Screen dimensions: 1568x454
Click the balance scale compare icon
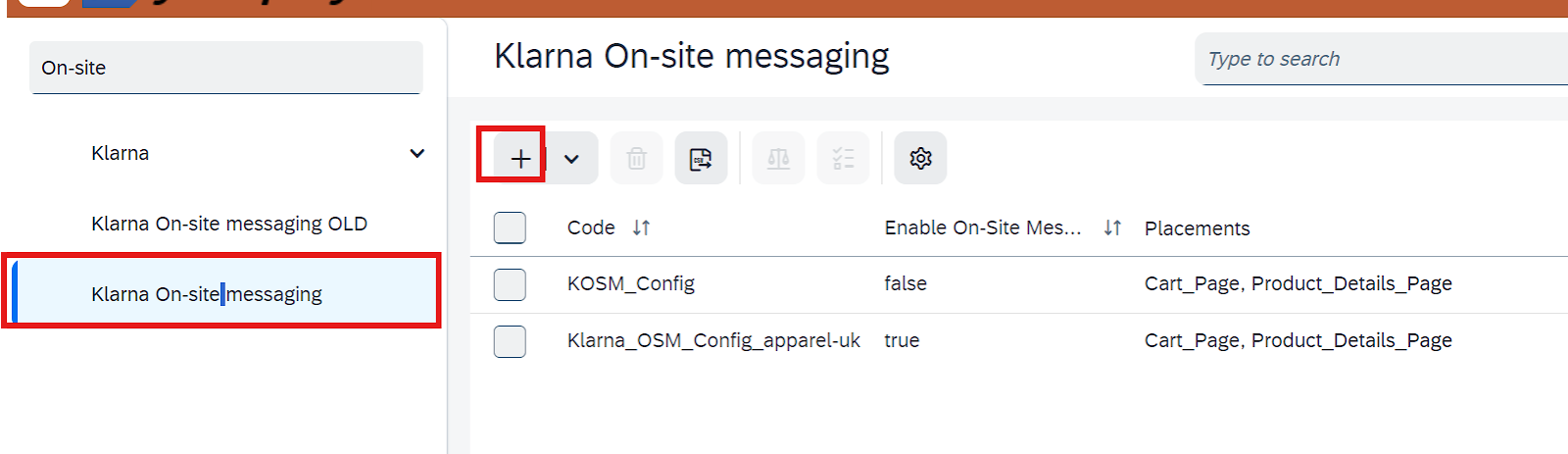778,158
